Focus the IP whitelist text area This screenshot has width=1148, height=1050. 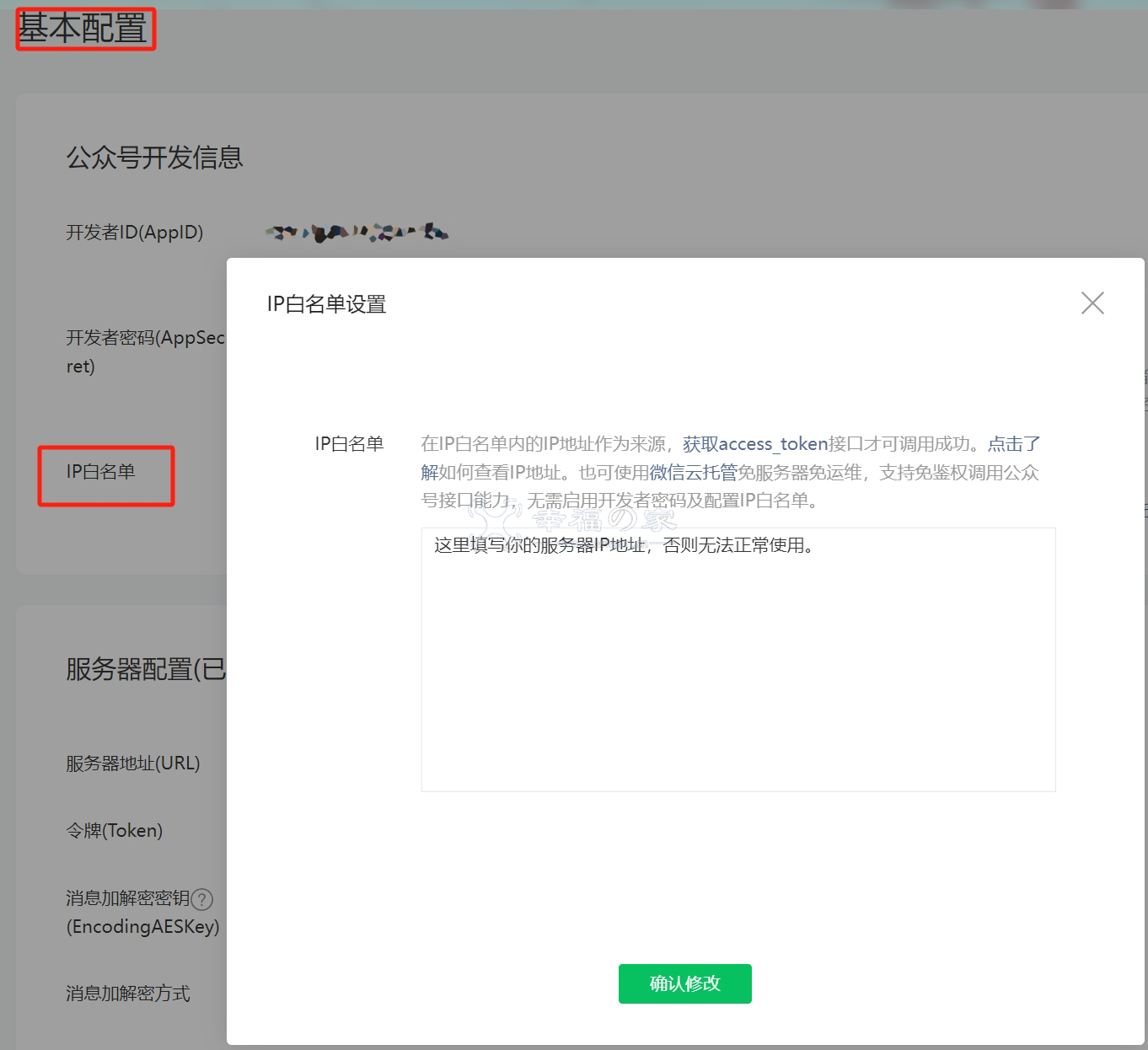[738, 660]
